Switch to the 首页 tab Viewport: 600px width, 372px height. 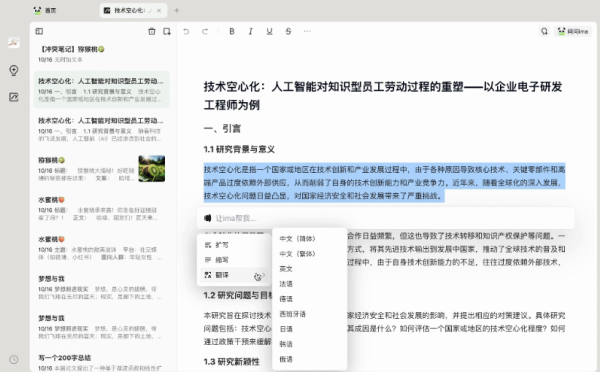point(45,10)
